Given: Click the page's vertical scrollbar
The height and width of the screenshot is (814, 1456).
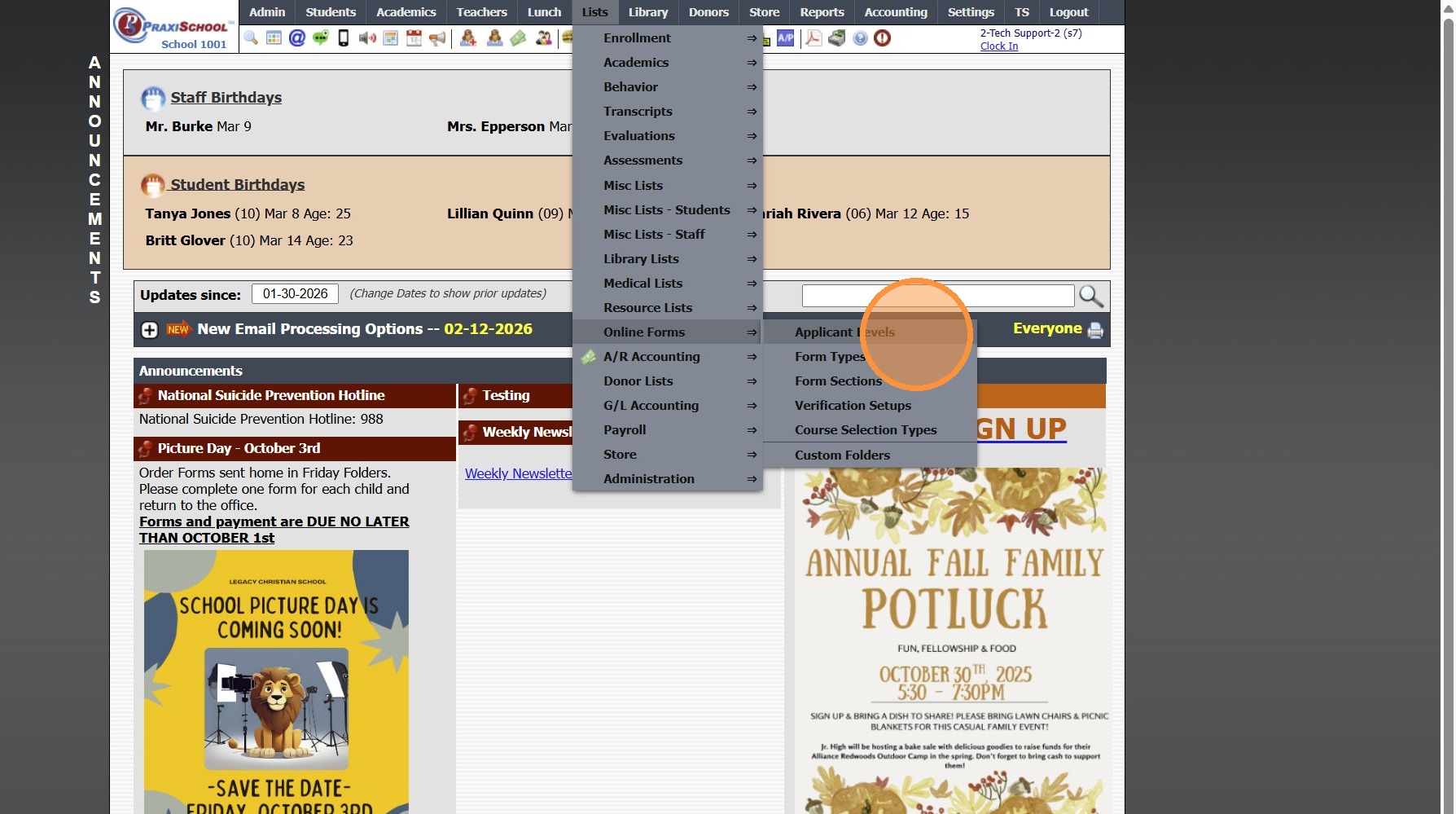Looking at the screenshot, I should tap(1448, 407).
